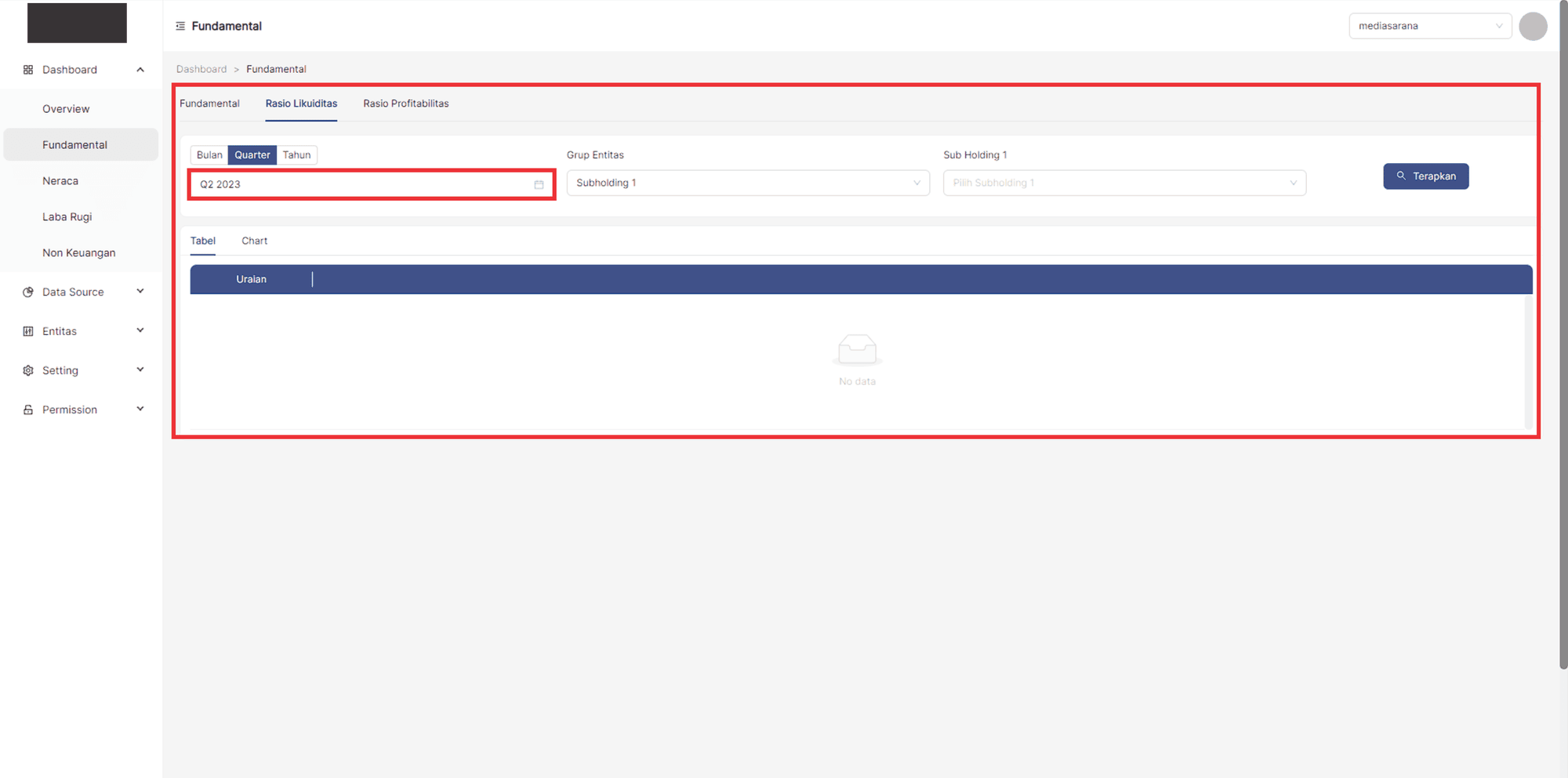This screenshot has height=778, width=1568.
Task: Select the Quarter period option
Action: pos(252,155)
